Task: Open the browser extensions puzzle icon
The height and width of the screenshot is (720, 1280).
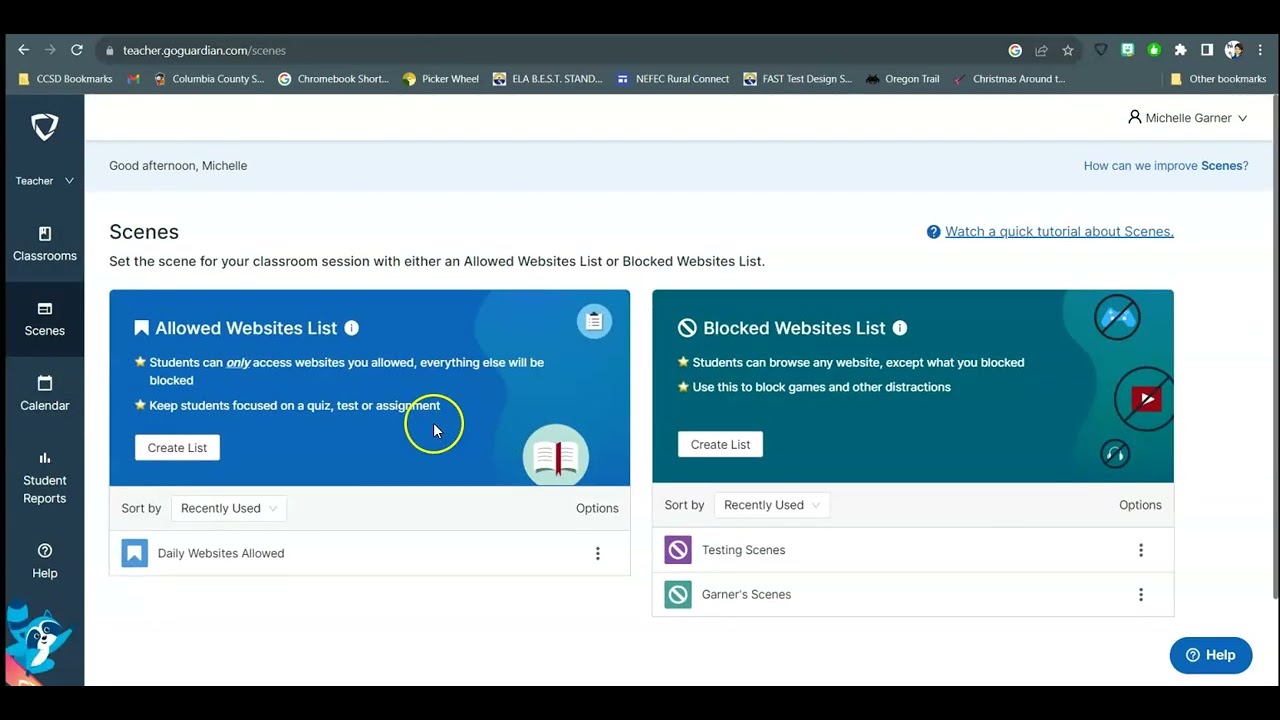Action: [x=1180, y=50]
